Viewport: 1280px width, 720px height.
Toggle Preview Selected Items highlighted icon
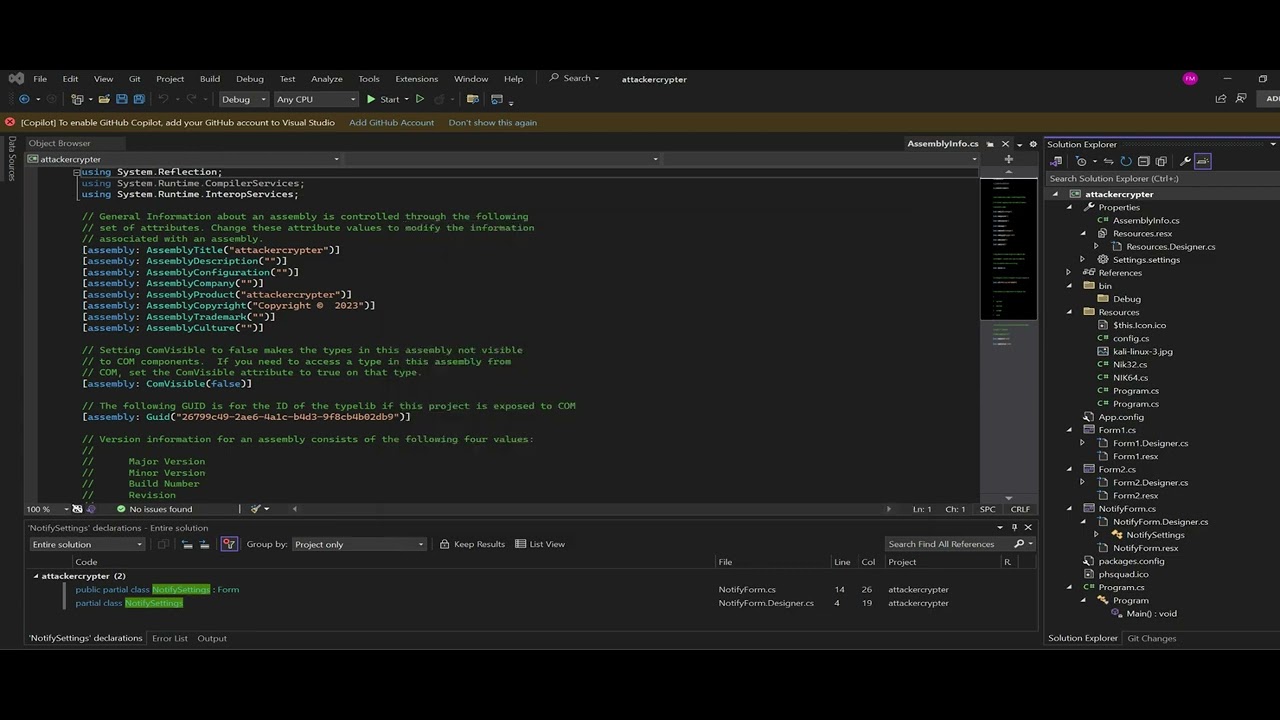(x=1203, y=161)
